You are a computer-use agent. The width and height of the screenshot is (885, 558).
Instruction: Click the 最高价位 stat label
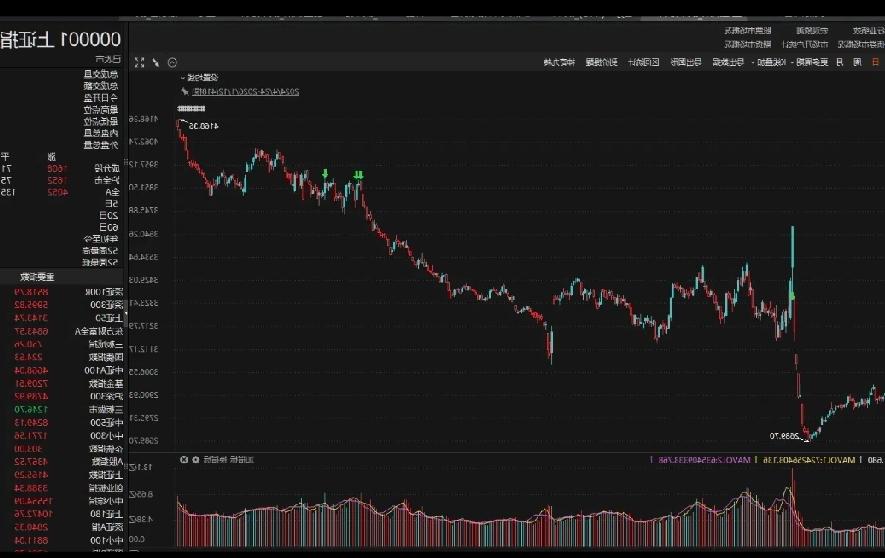[x=101, y=109]
